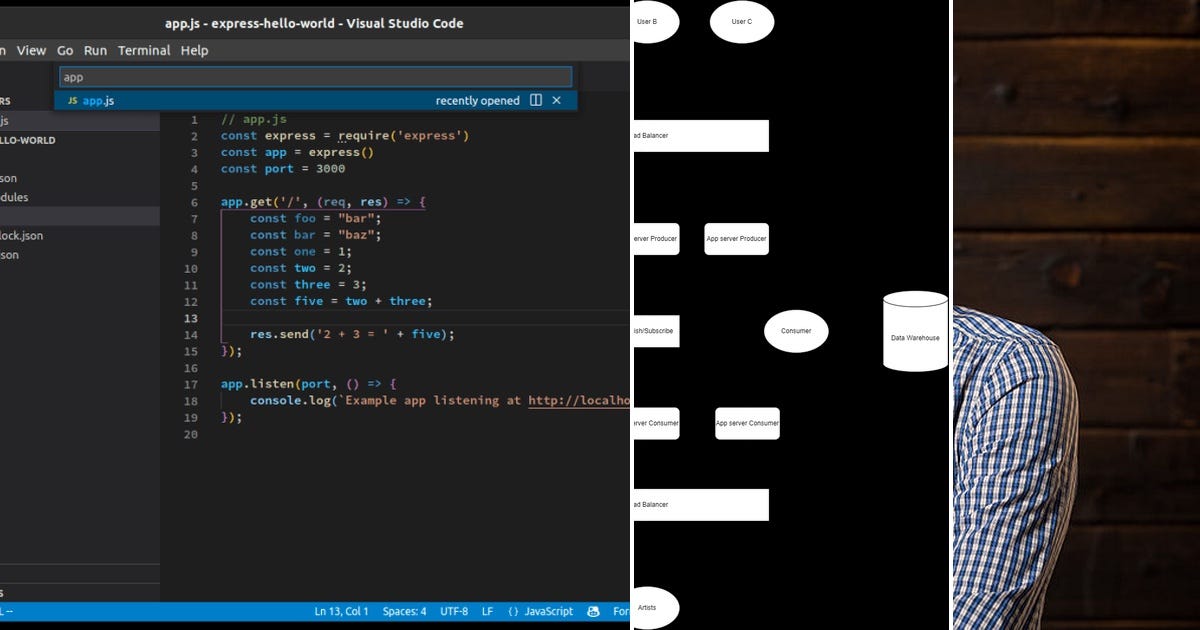The width and height of the screenshot is (1200, 630).
Task: Click the open-to-side split icon in Quick Open
Action: [537, 100]
